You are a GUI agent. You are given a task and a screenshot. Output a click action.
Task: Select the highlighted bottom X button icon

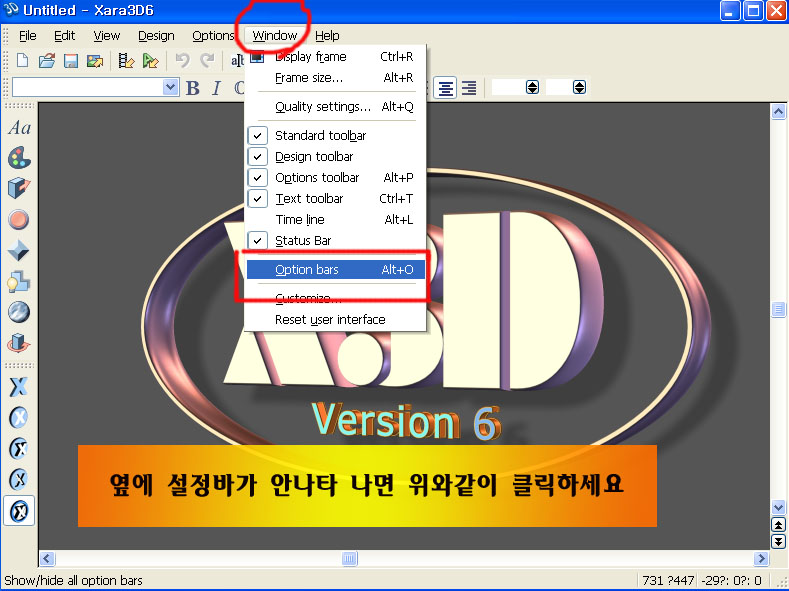tap(19, 511)
